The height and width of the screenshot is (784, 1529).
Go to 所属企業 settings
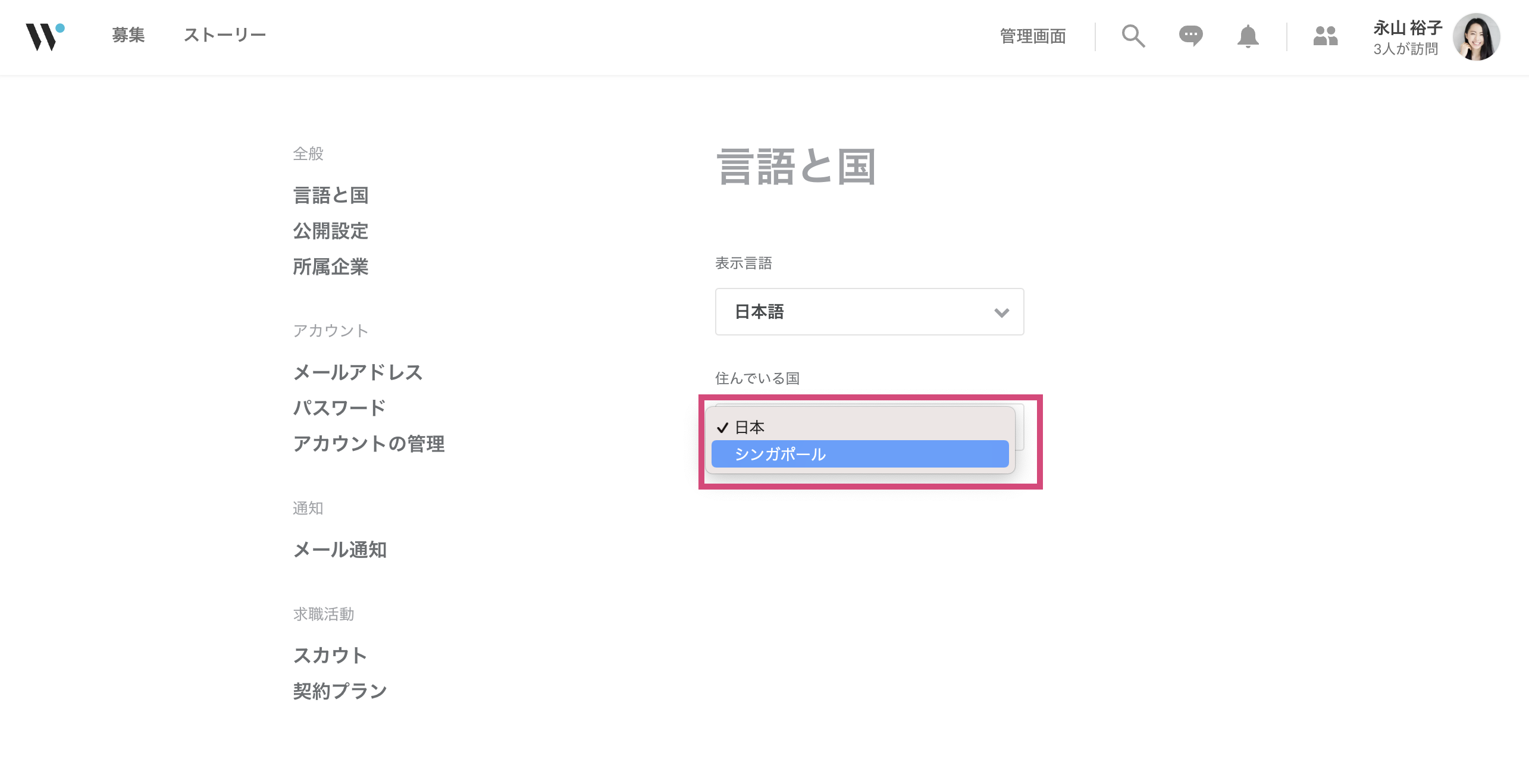click(331, 266)
